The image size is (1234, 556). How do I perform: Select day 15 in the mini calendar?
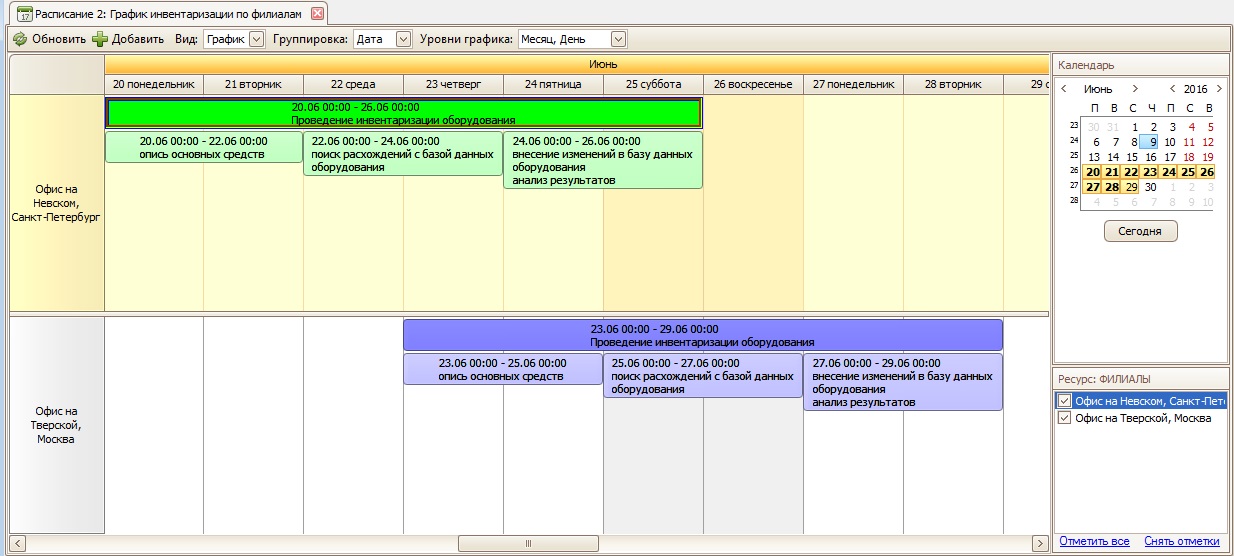click(1130, 157)
